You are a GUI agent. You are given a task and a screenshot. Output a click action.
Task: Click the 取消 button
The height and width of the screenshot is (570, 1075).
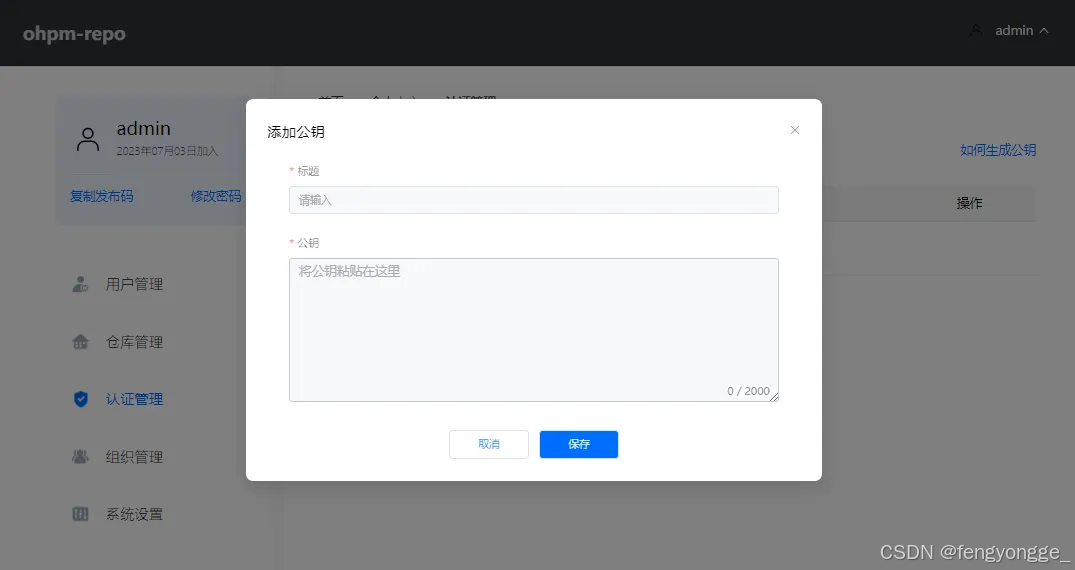pyautogui.click(x=489, y=444)
